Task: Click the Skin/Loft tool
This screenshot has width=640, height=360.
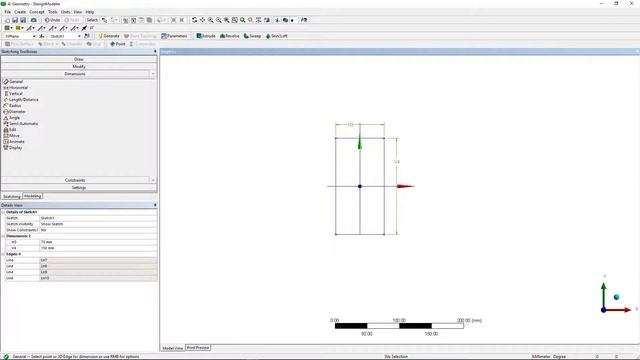Action: 277,36
